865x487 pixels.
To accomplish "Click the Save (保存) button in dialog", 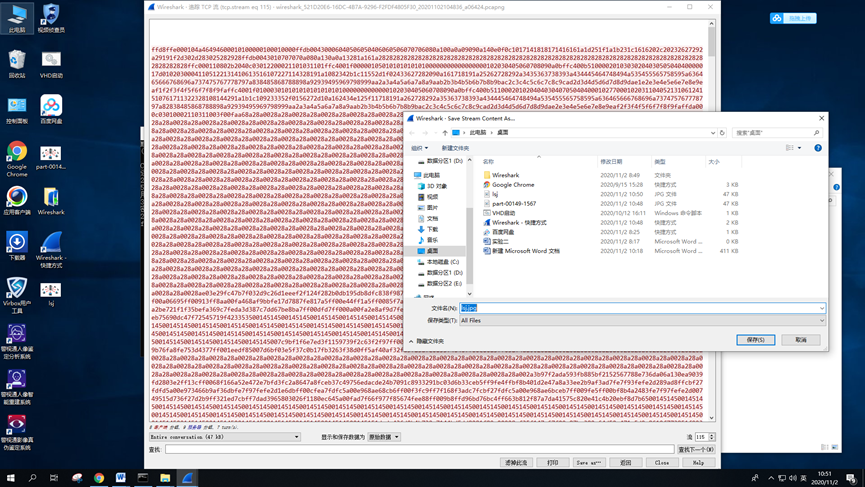I will [x=755, y=340].
